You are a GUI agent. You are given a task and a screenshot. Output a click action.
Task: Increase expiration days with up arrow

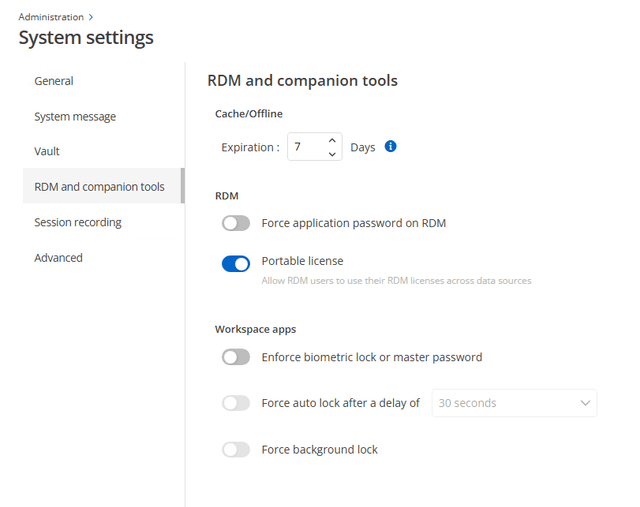[x=332, y=141]
